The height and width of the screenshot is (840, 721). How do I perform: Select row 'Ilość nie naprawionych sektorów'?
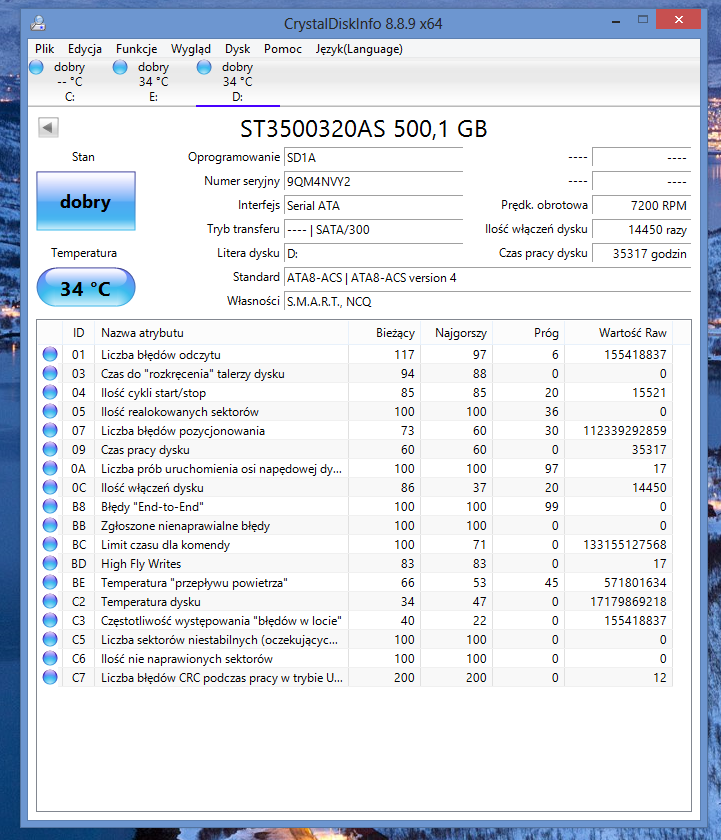tap(355, 659)
